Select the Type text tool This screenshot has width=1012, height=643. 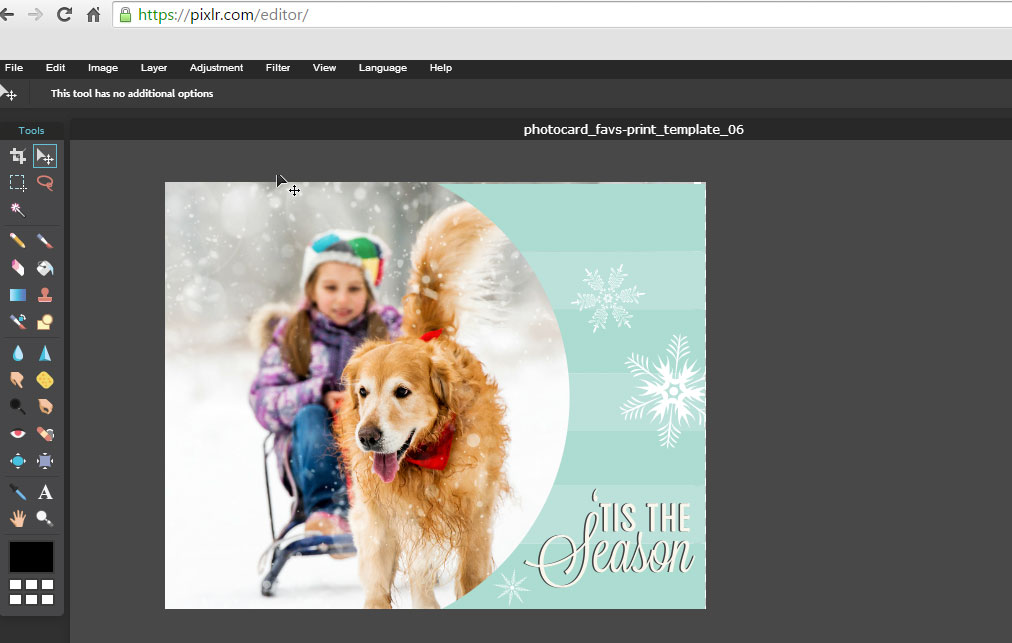coord(45,492)
